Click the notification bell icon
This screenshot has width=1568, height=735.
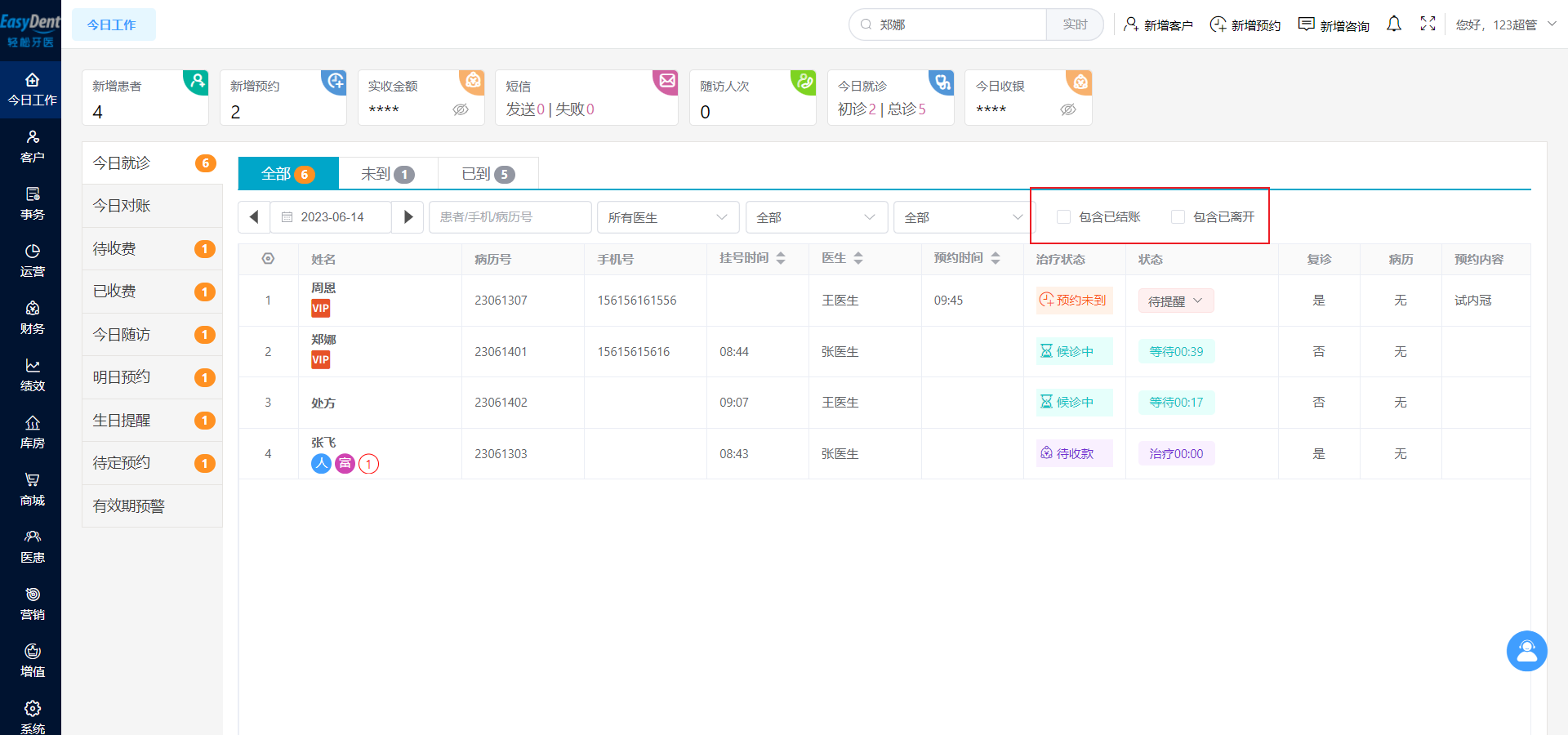(1394, 24)
